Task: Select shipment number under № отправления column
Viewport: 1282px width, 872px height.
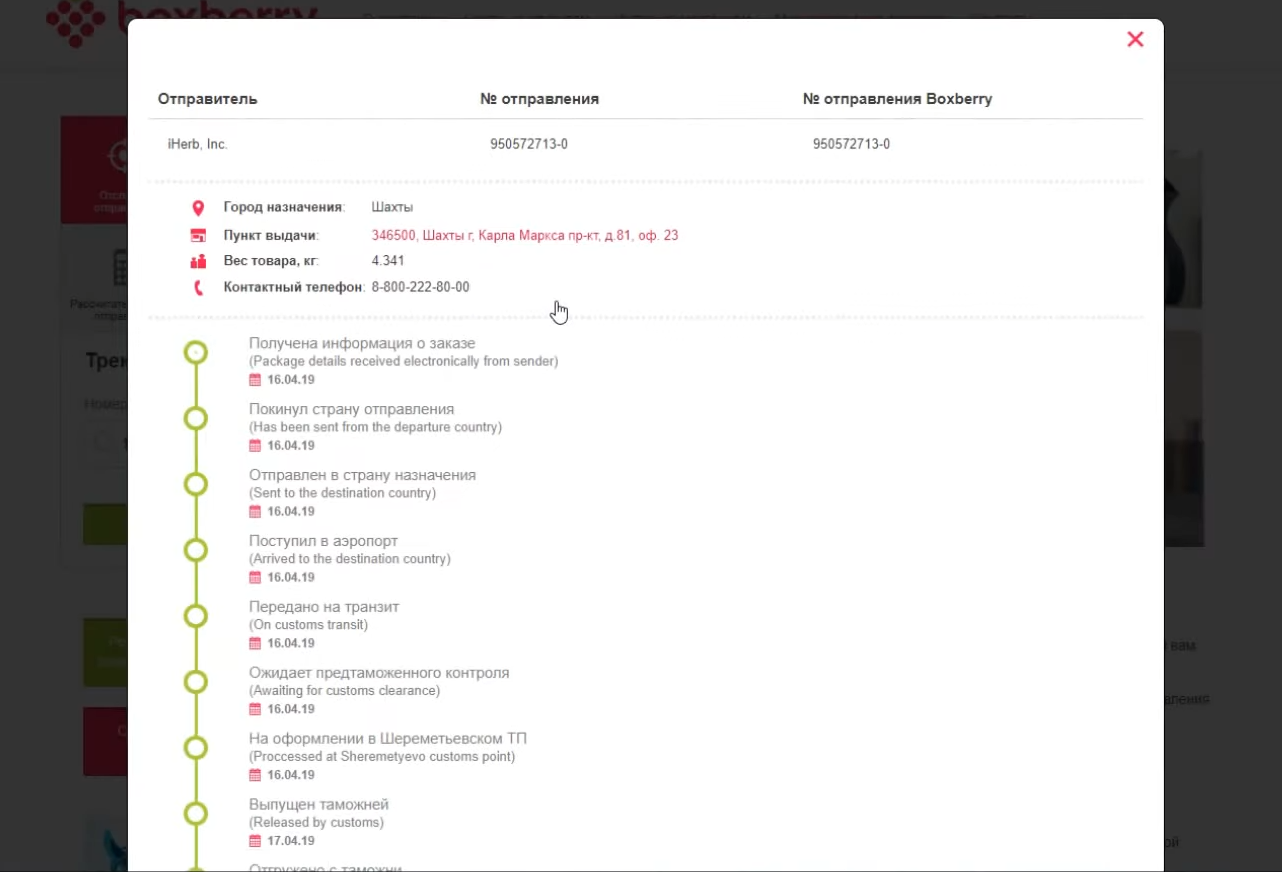Action: [529, 144]
